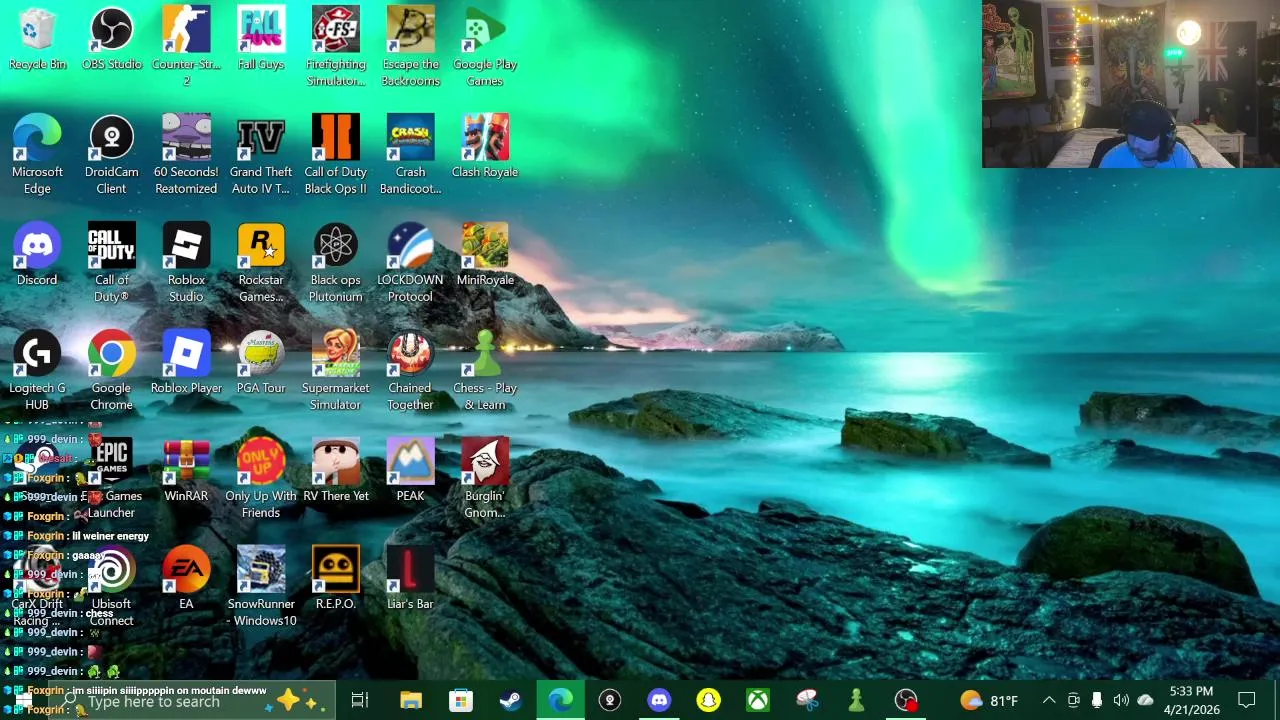Click the webcam overlay thumbnail
Image resolution: width=1280 pixels, height=720 pixels.
(x=1131, y=84)
